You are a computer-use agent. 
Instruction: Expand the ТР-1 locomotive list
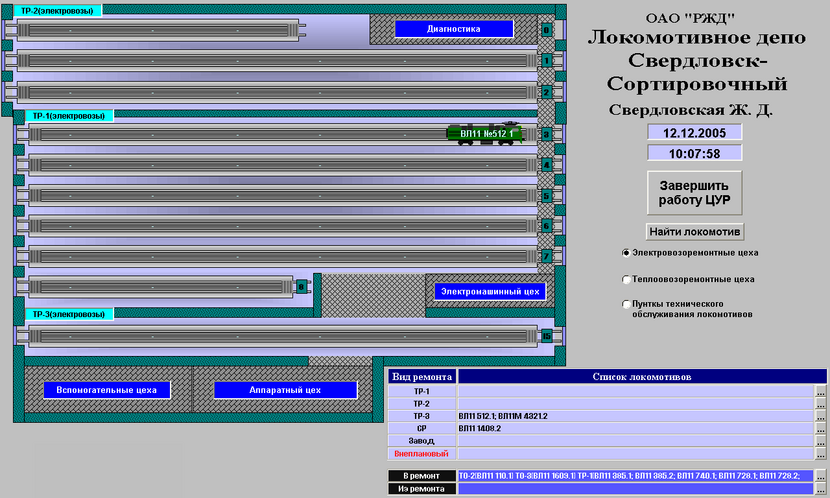(820, 392)
